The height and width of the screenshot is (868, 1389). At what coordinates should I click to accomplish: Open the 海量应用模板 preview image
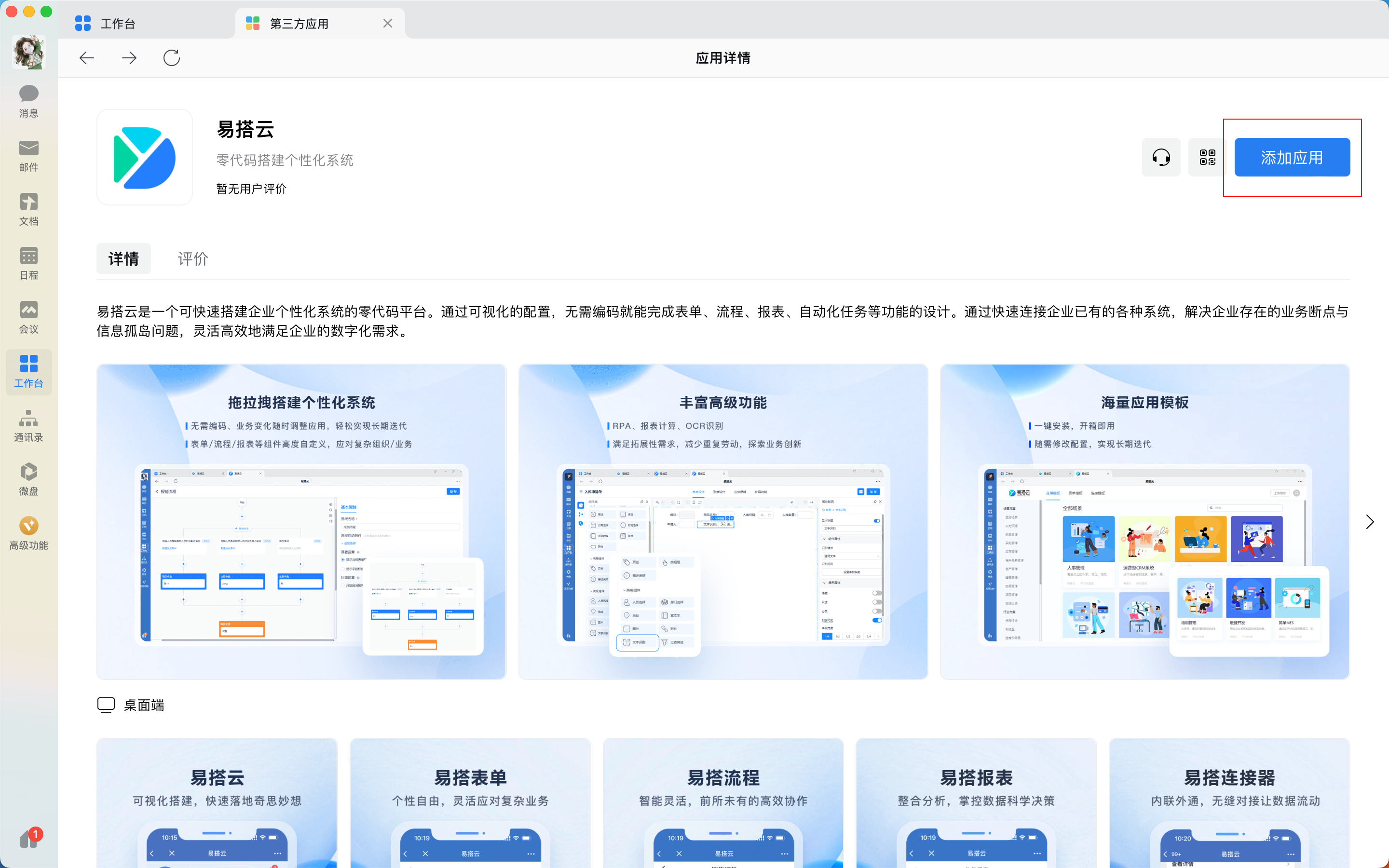(x=1144, y=521)
